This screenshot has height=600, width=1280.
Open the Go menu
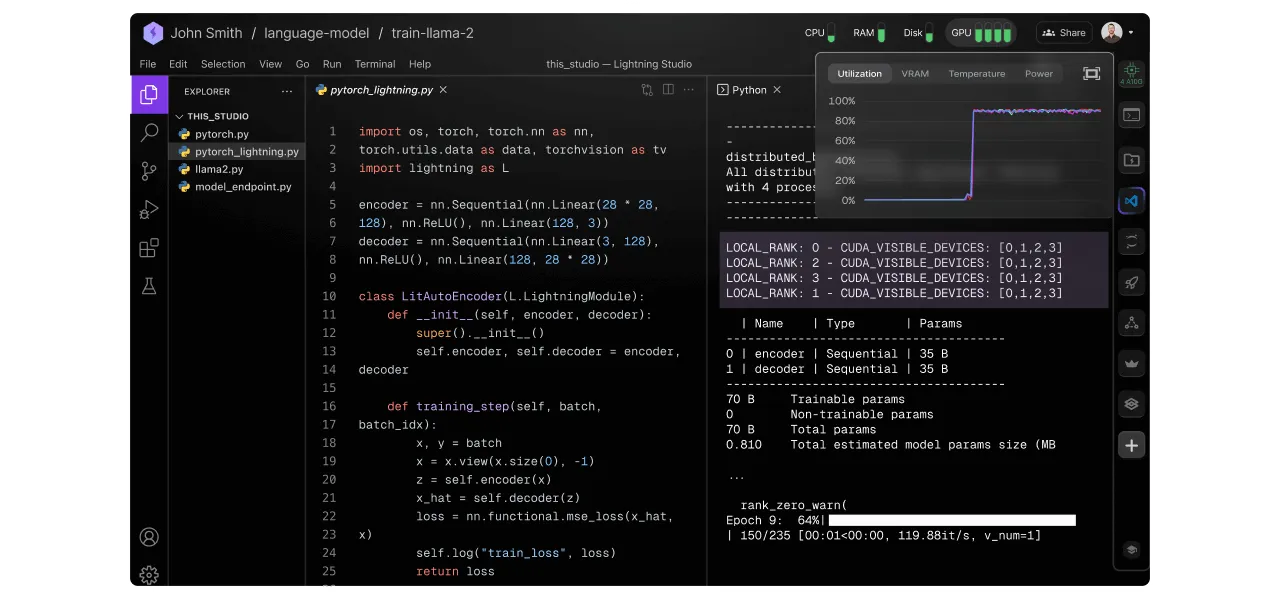tap(302, 63)
